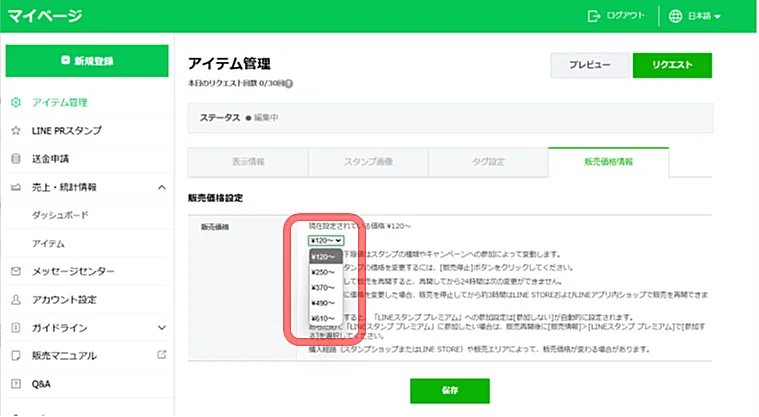759x417 pixels.
Task: Click the external link icon beside 販売マニュアル
Action: coord(162,355)
